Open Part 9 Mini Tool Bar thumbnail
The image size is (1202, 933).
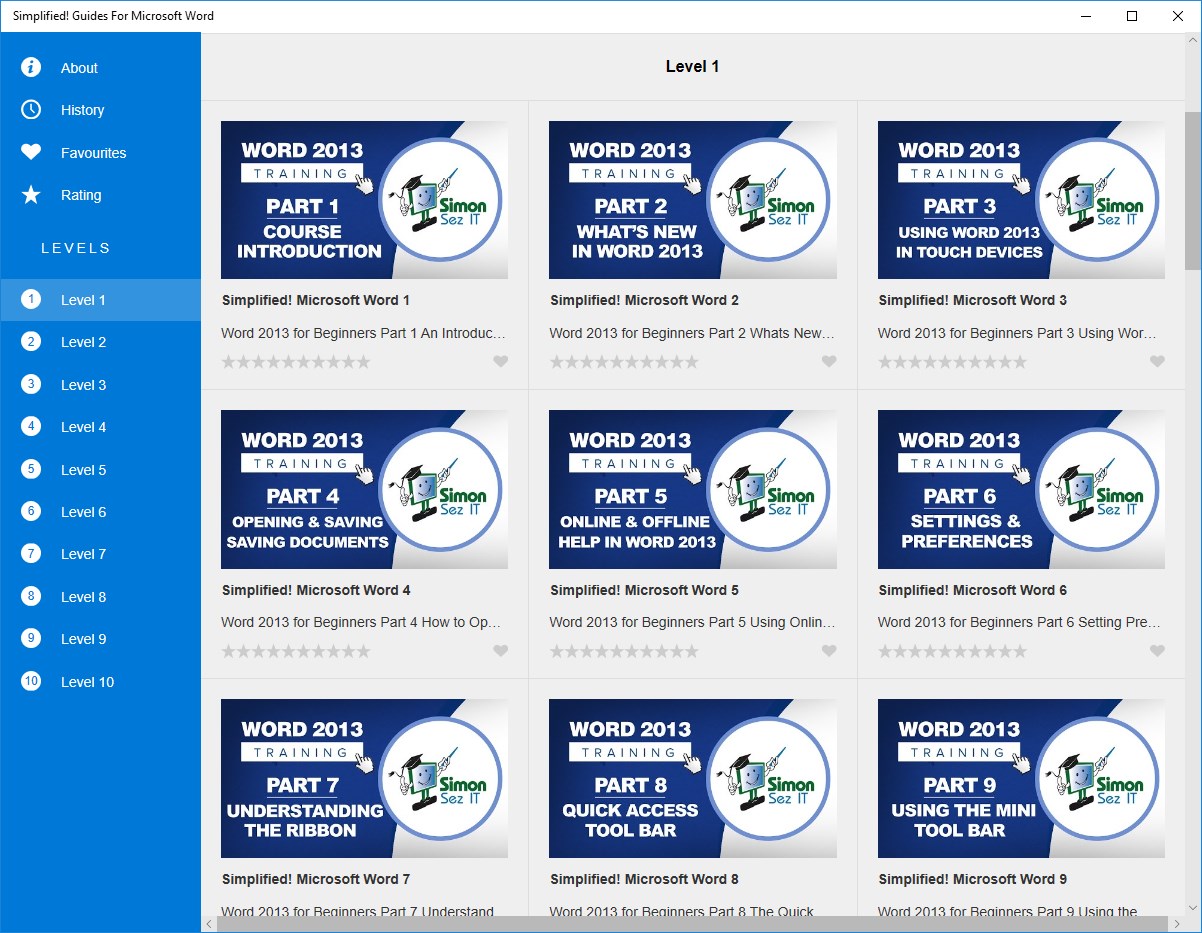click(1021, 778)
